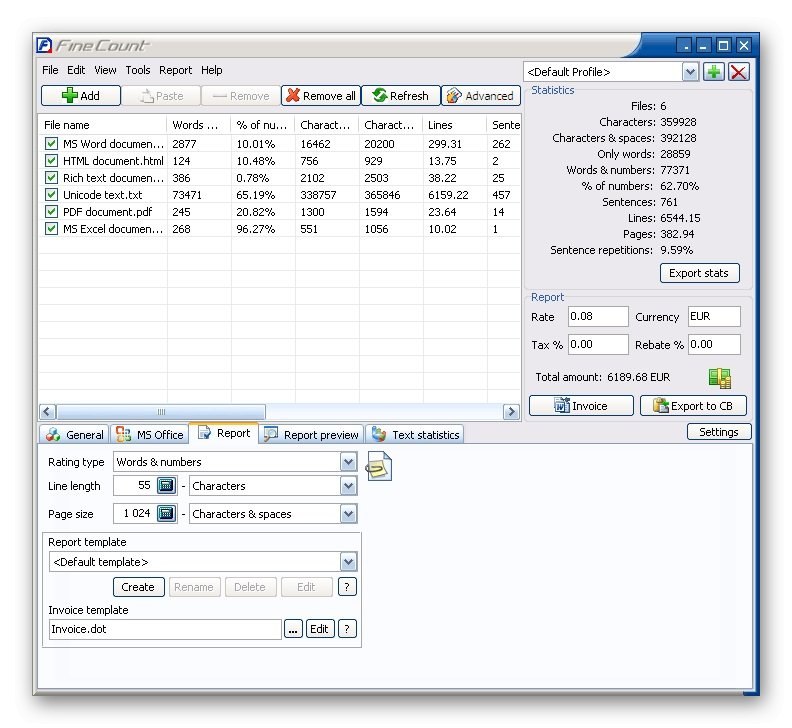Viewport: 792px width, 728px height.
Task: Switch to the General tab
Action: pos(74,434)
